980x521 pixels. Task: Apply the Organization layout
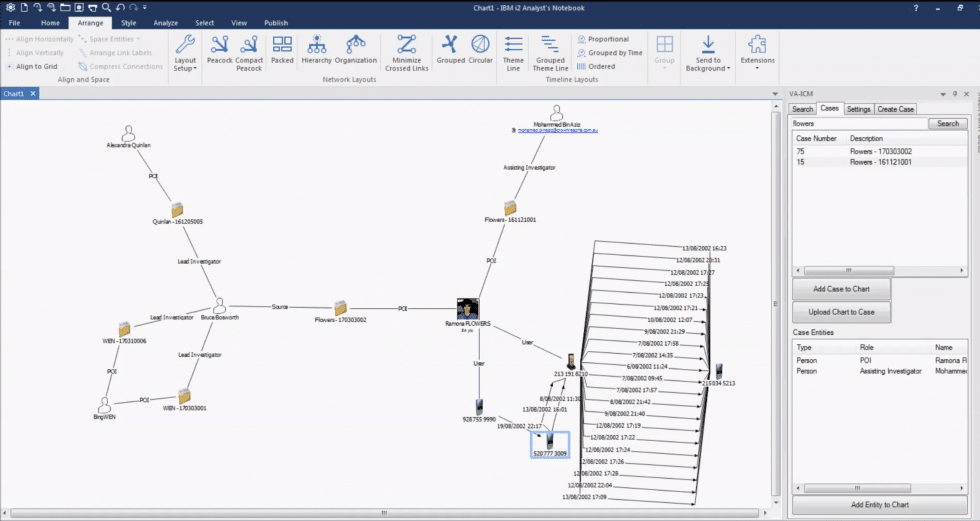(x=356, y=49)
